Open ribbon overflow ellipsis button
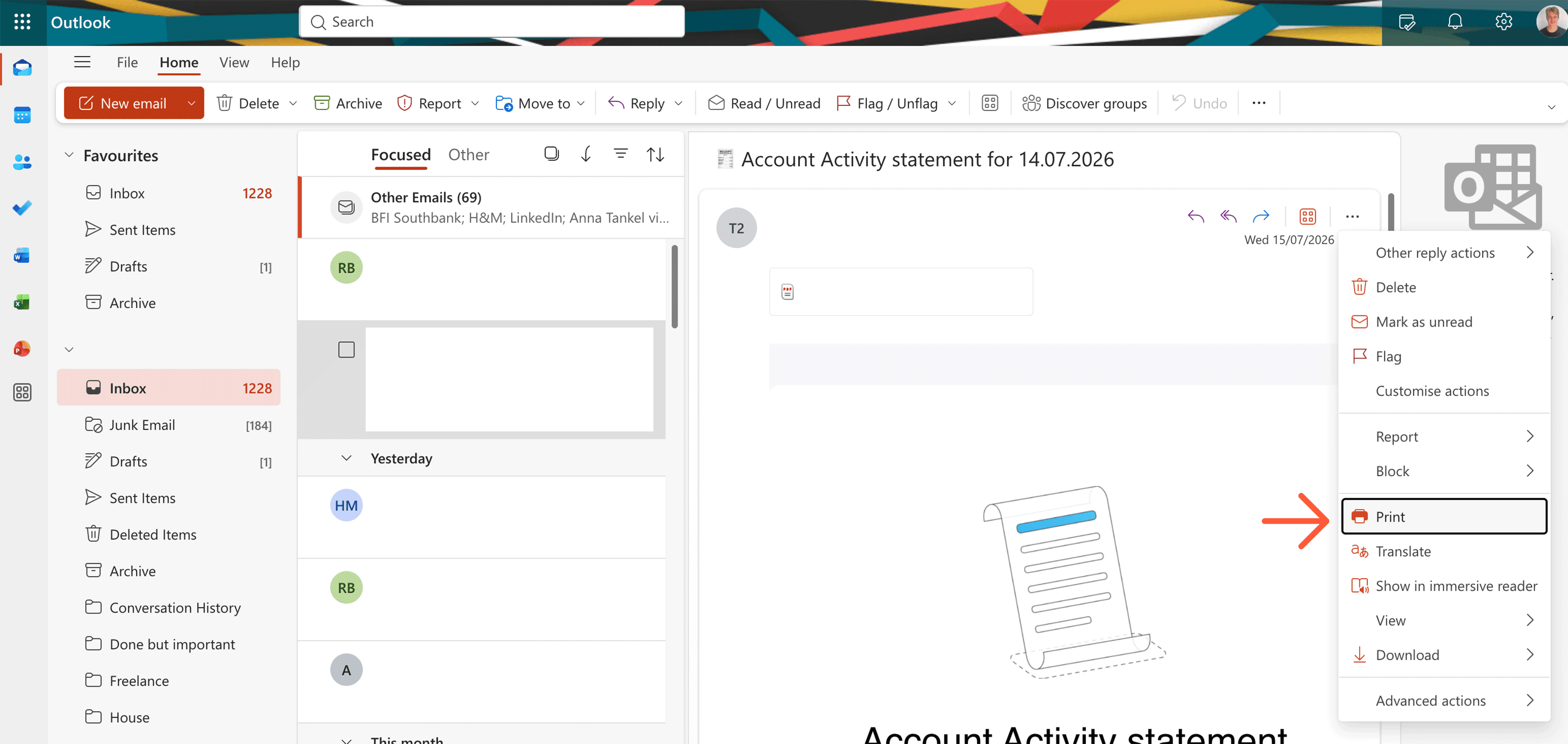This screenshot has width=1568, height=744. click(1259, 103)
